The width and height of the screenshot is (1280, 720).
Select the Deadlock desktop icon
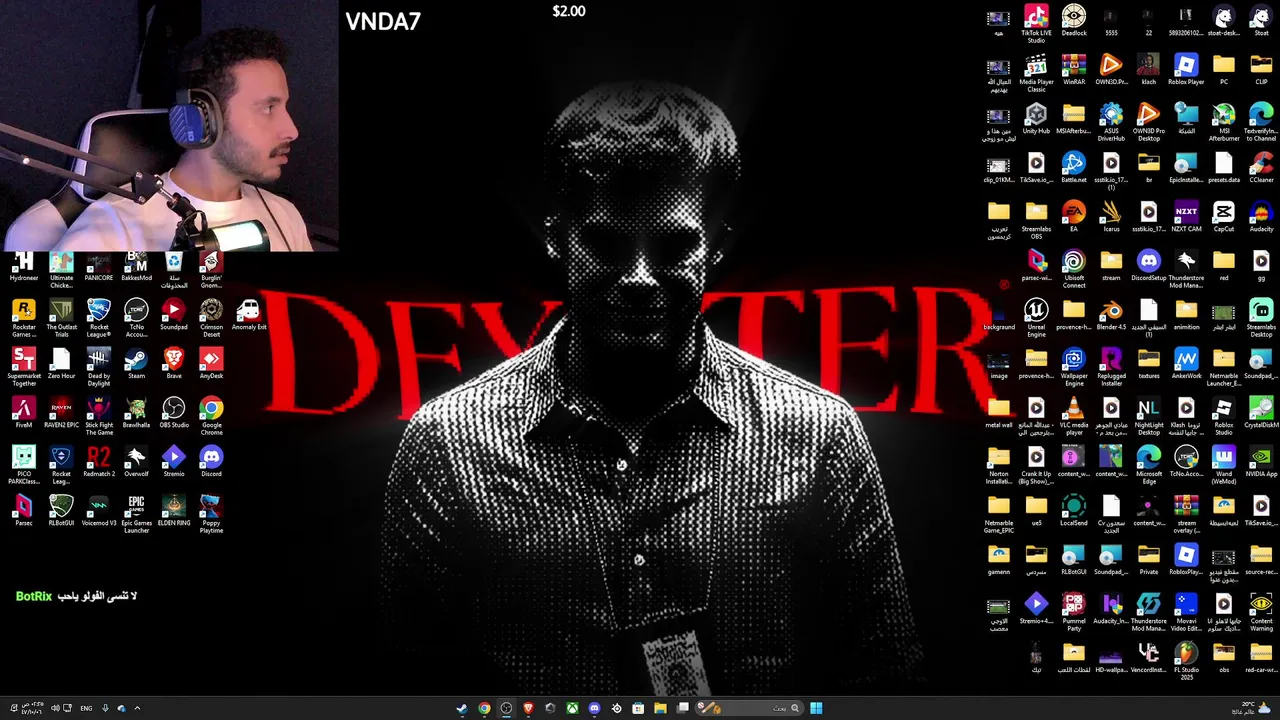[x=1074, y=21]
